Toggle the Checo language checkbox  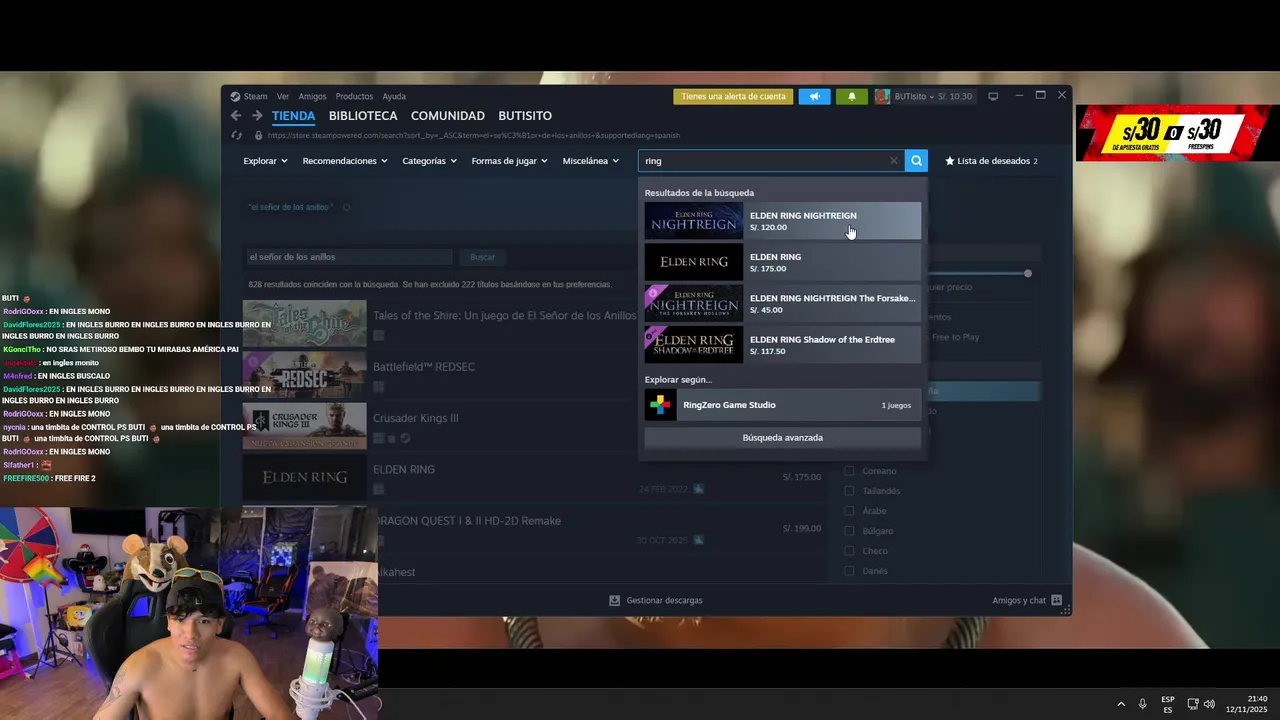point(849,551)
